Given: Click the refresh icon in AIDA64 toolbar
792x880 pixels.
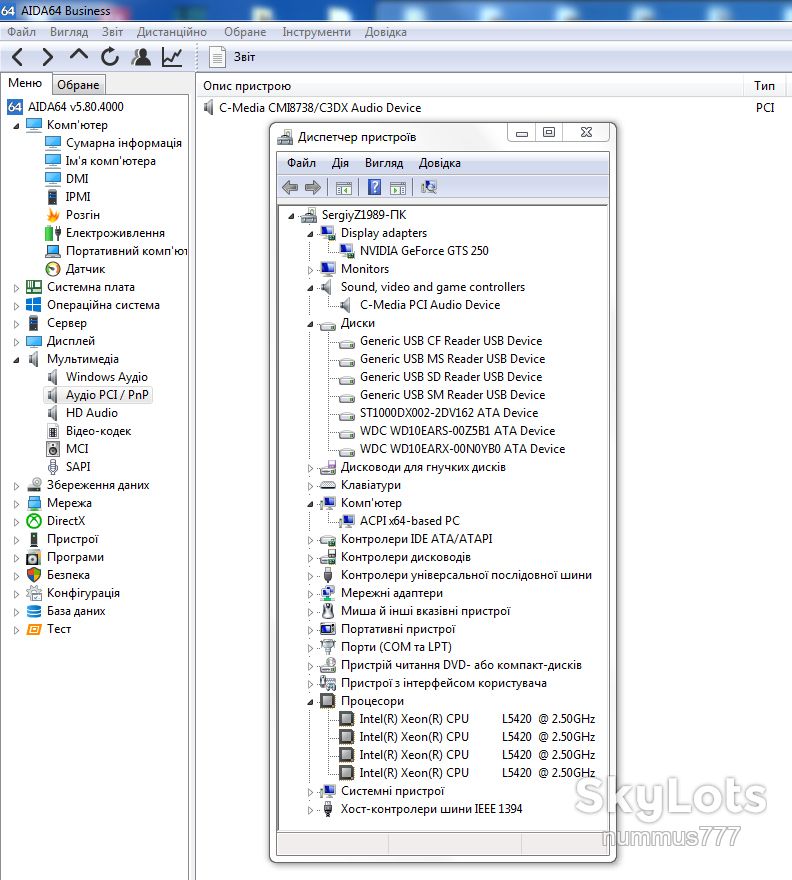Looking at the screenshot, I should (110, 57).
